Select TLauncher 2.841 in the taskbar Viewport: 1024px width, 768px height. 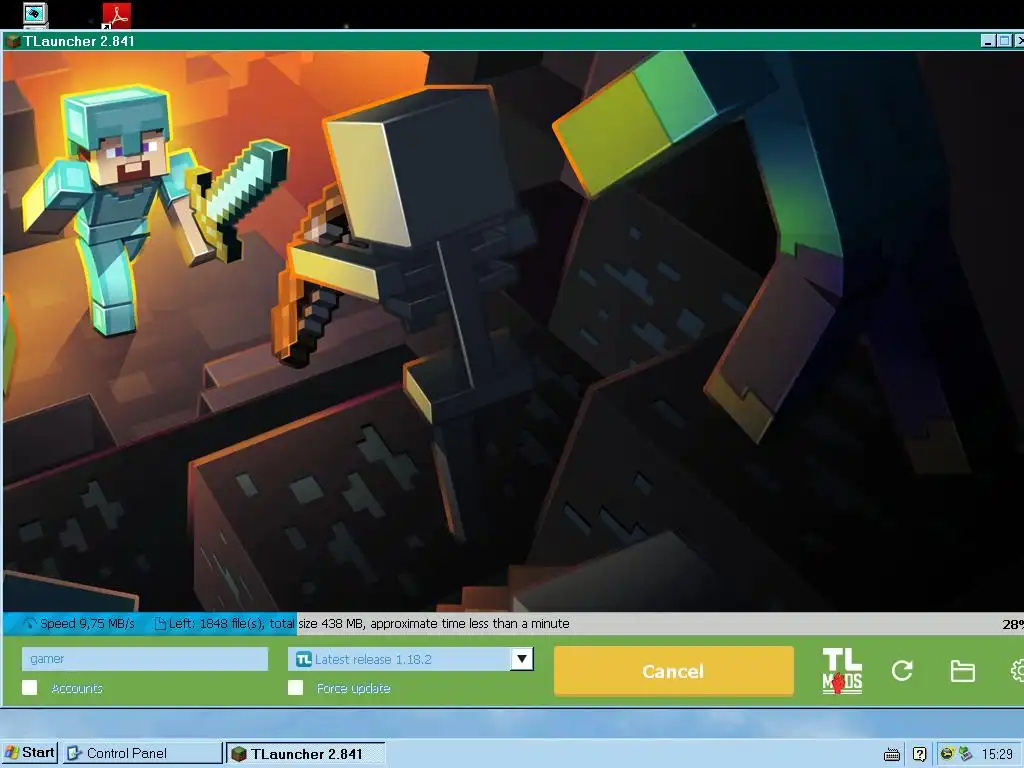click(306, 754)
